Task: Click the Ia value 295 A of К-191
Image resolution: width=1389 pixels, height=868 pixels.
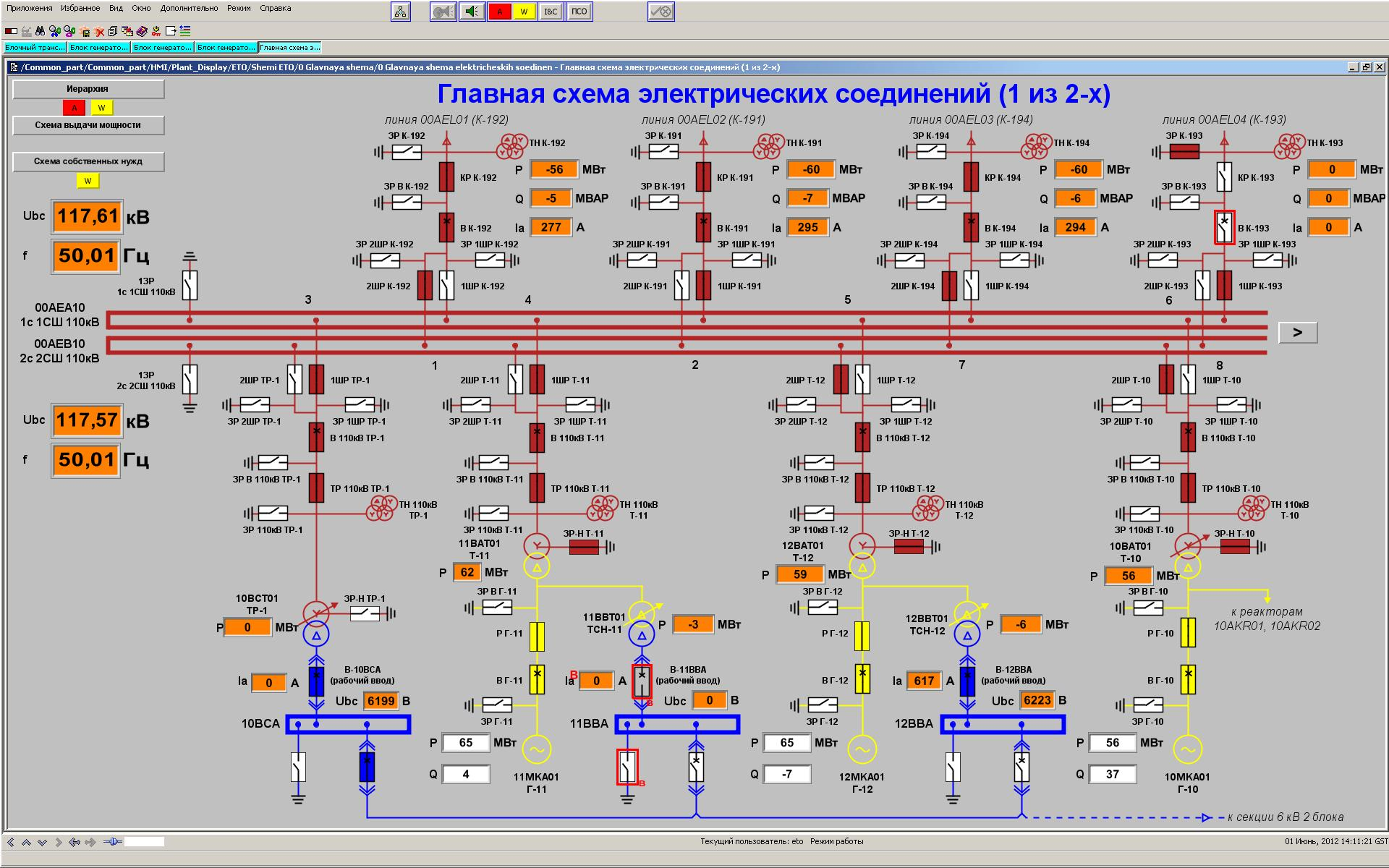Action: pos(807,227)
